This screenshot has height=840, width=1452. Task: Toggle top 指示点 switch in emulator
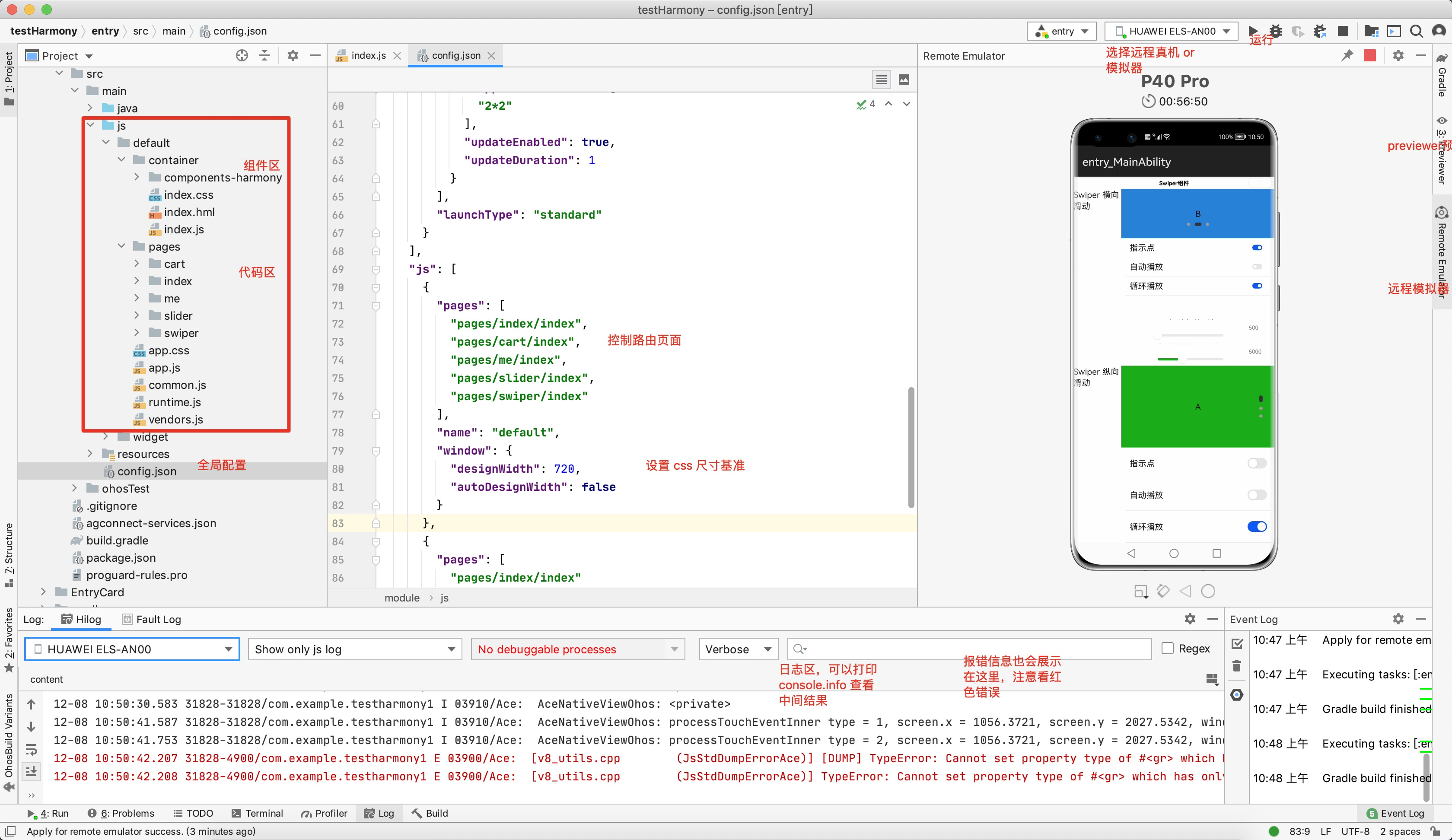[1257, 248]
